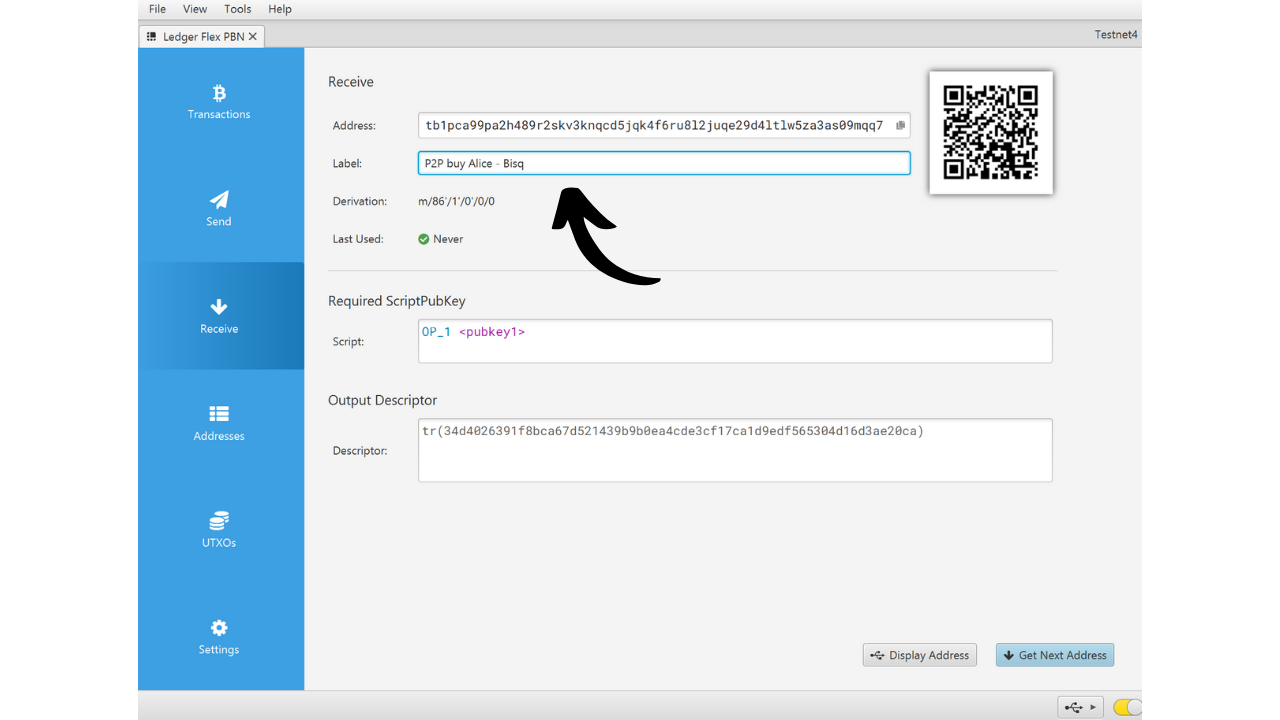Open the View menu
1280x720 pixels.
click(x=195, y=9)
